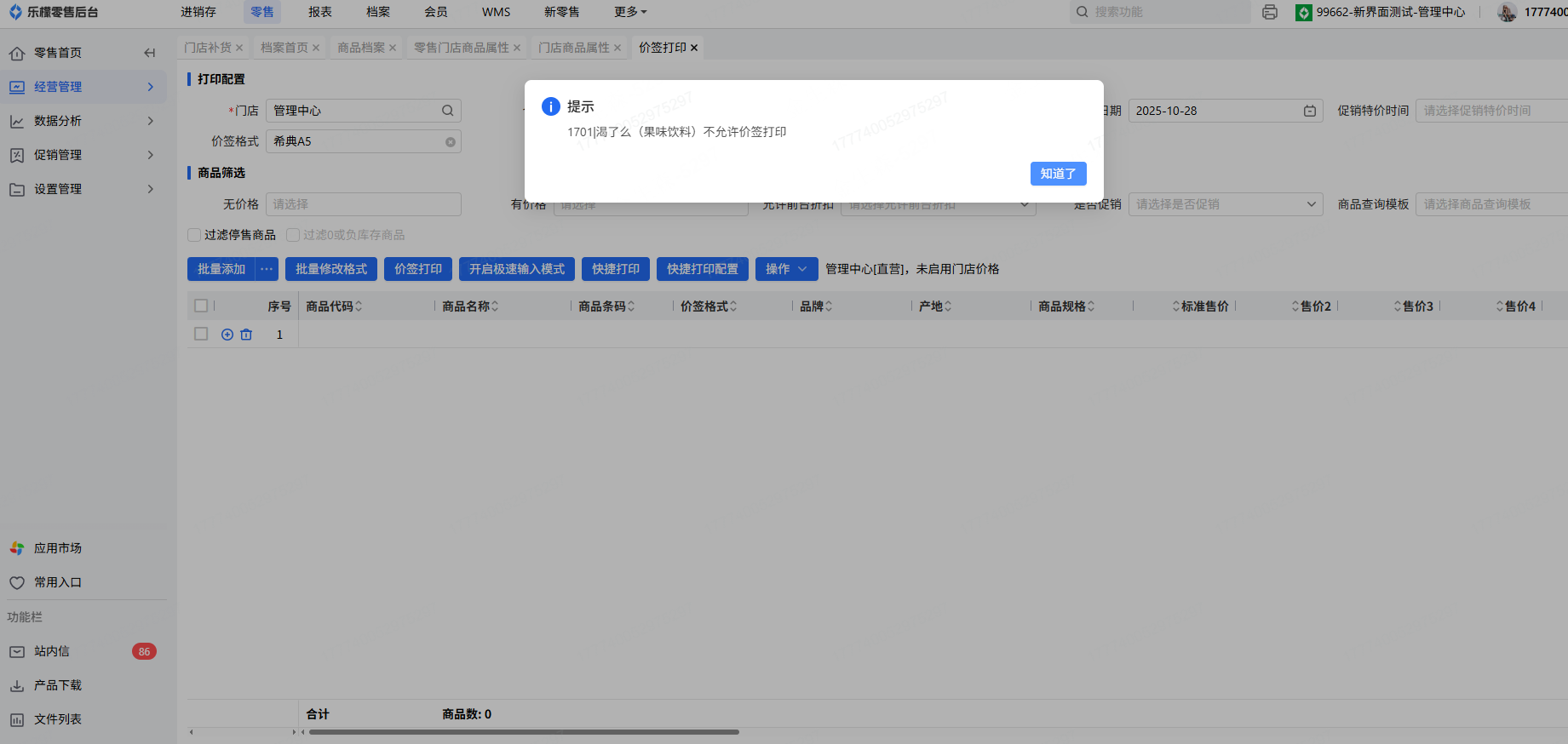1568x744 pixels.
Task: Click the 促销特价时间 input field
Action: tap(1491, 111)
